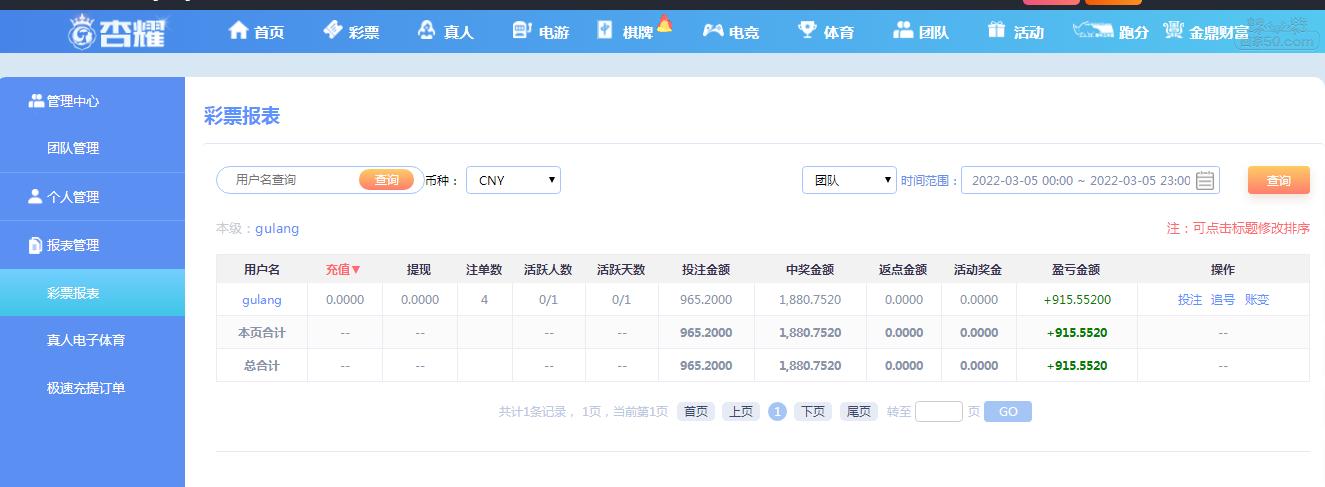Open the 团队 scope dropdown
Image resolution: width=1325 pixels, height=487 pixels.
849,180
